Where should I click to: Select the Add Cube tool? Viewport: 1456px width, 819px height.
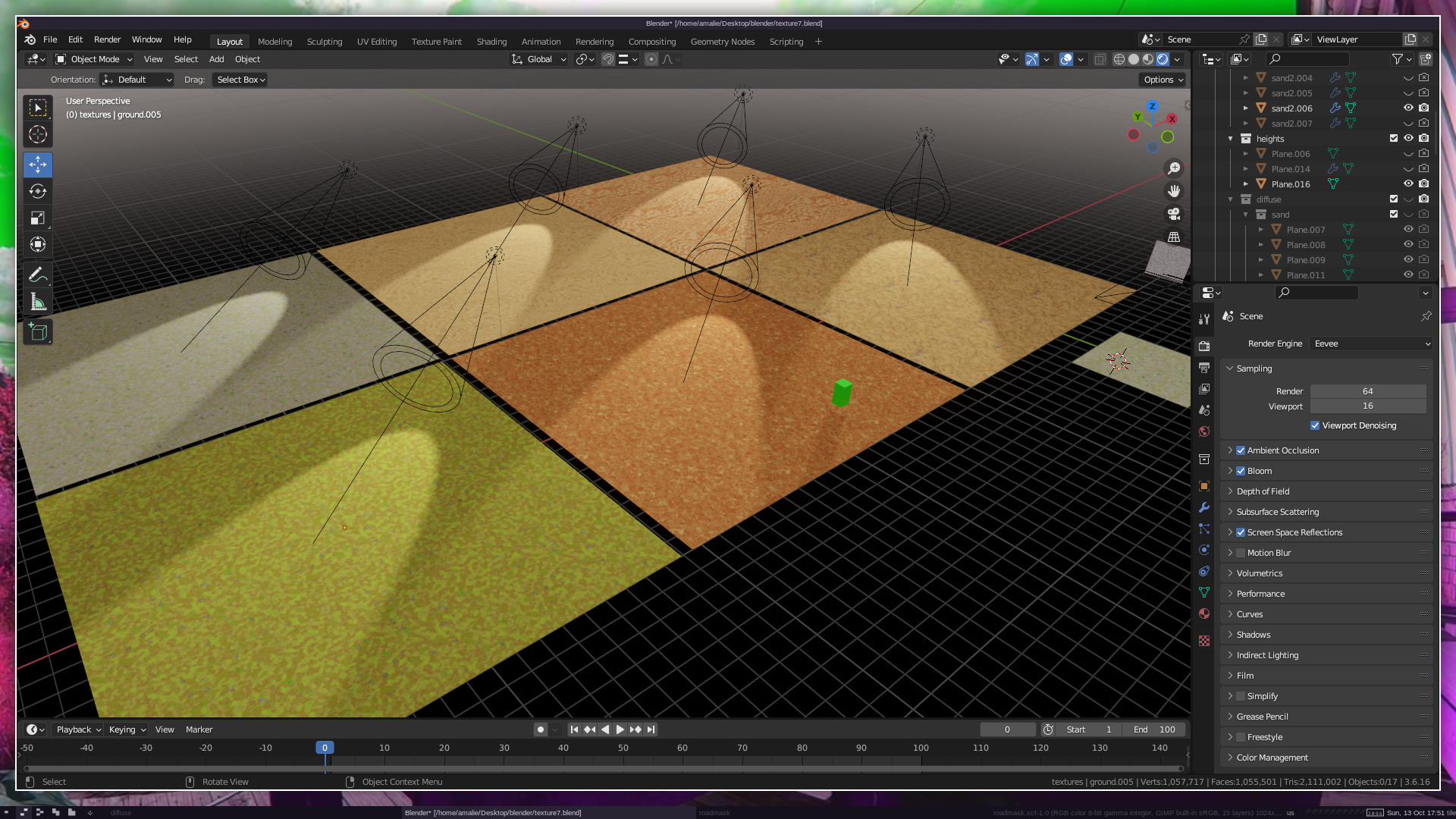point(38,332)
